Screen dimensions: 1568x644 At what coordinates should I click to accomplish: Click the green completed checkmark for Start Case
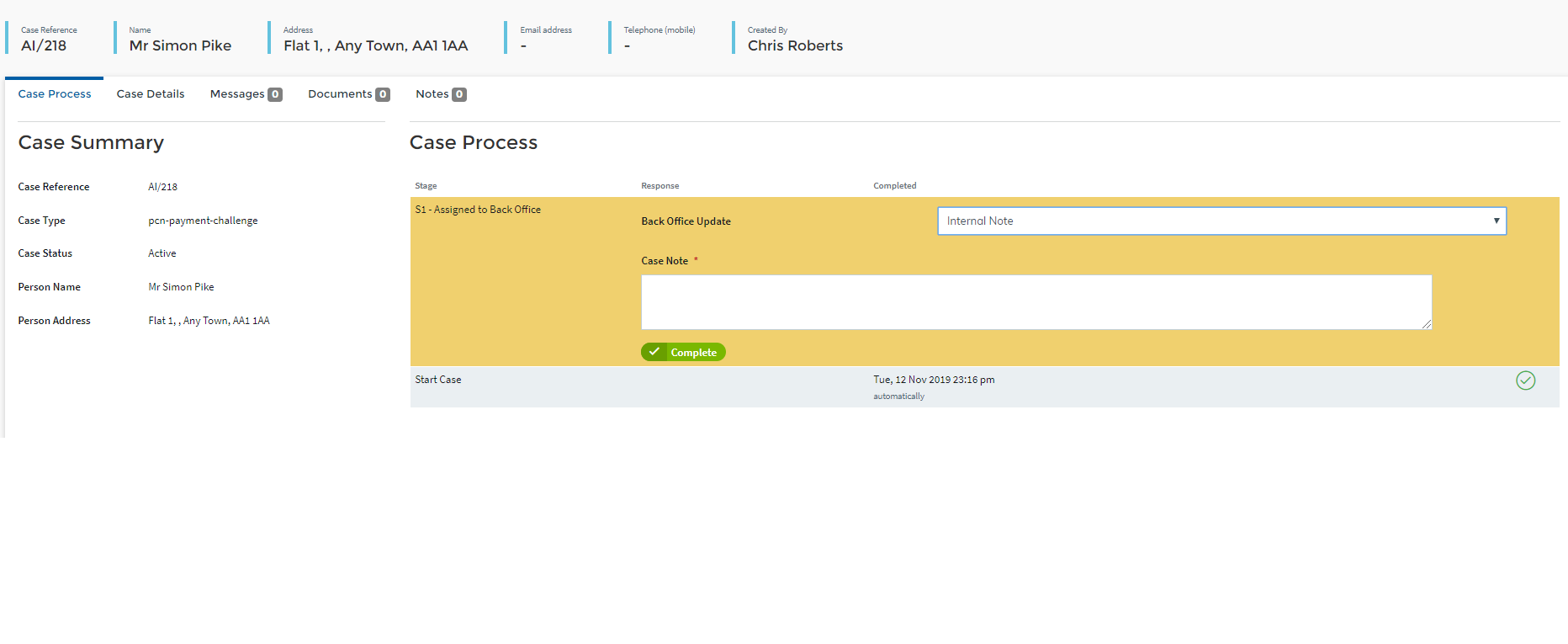coord(1525,381)
